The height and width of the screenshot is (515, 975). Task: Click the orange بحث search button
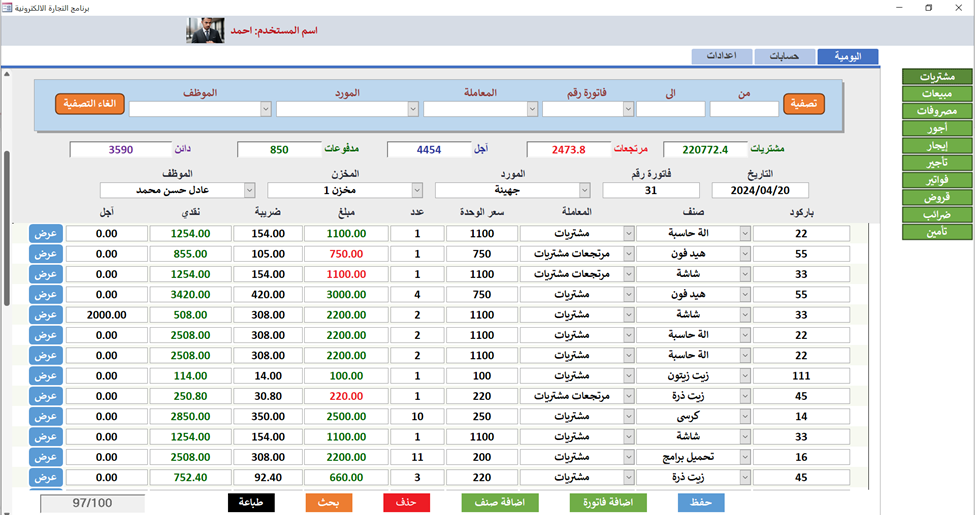[329, 503]
